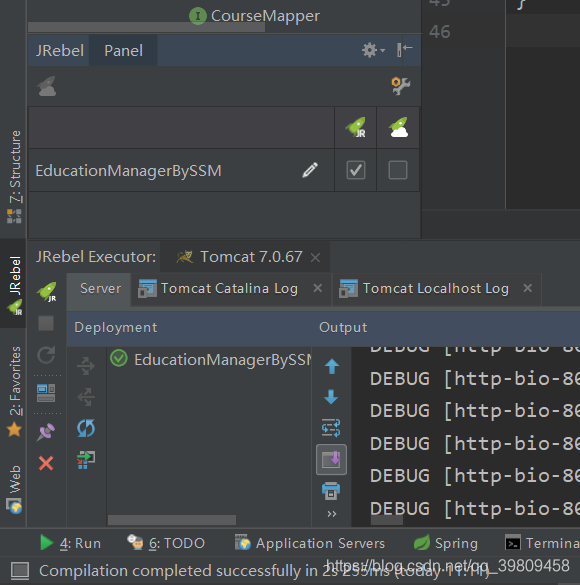580x585 pixels.
Task: Click the Deployment column header
Action: [189, 328]
